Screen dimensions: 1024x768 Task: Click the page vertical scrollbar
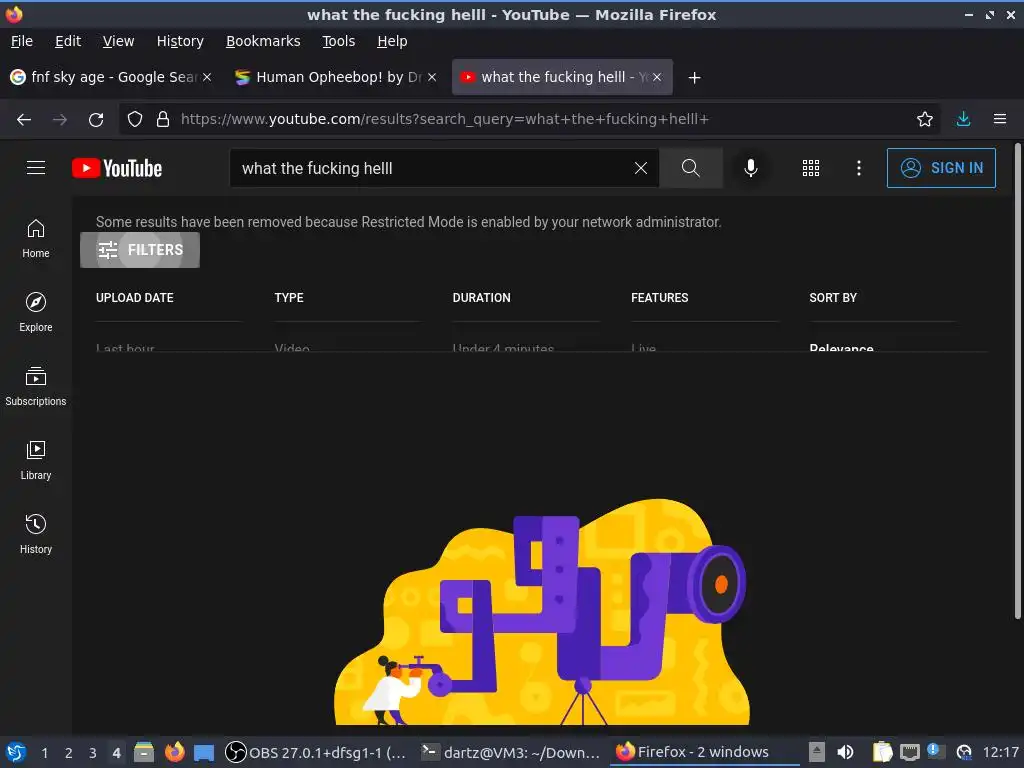pos(1017,381)
